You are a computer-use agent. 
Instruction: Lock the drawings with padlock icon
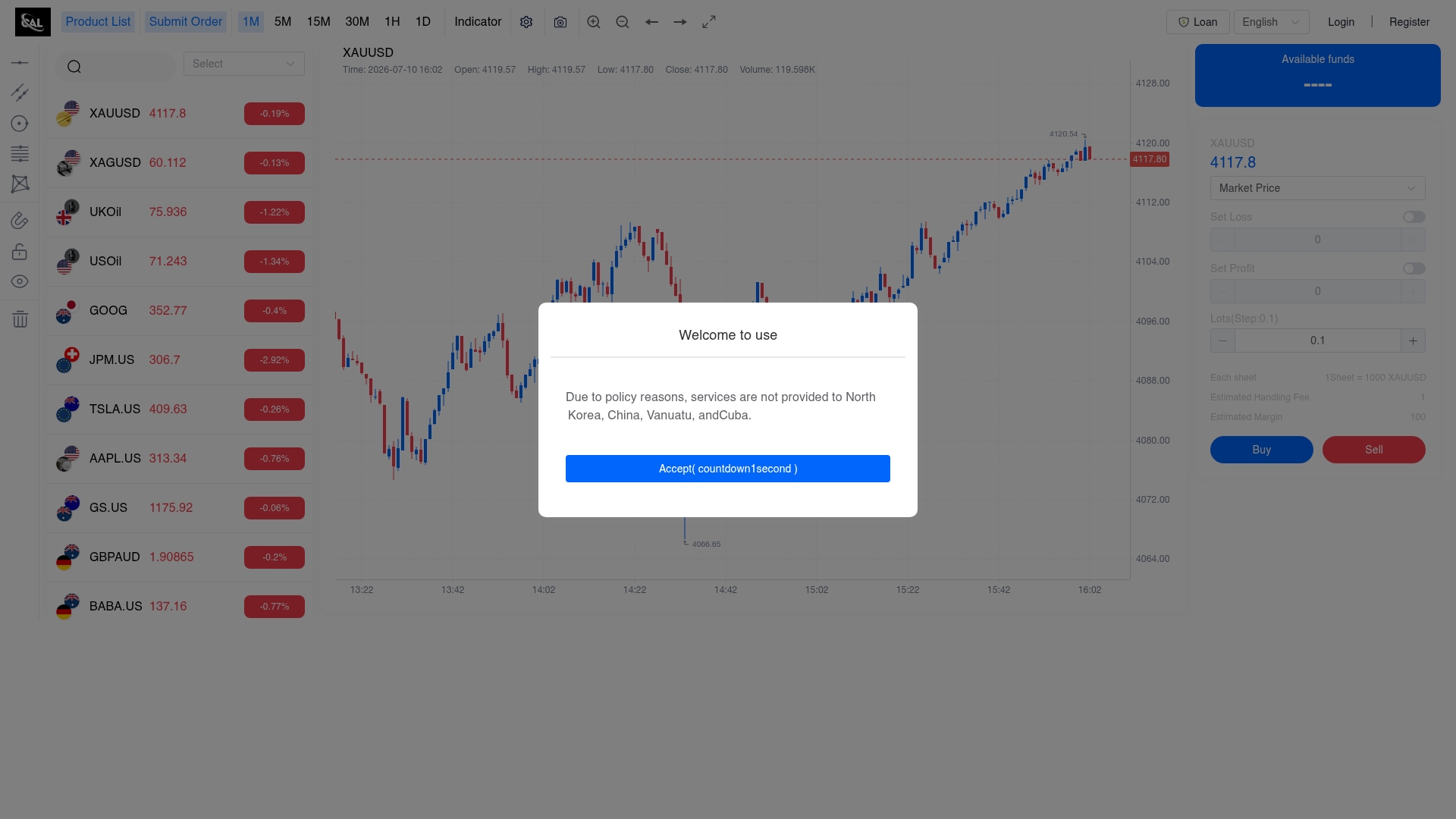tap(20, 251)
